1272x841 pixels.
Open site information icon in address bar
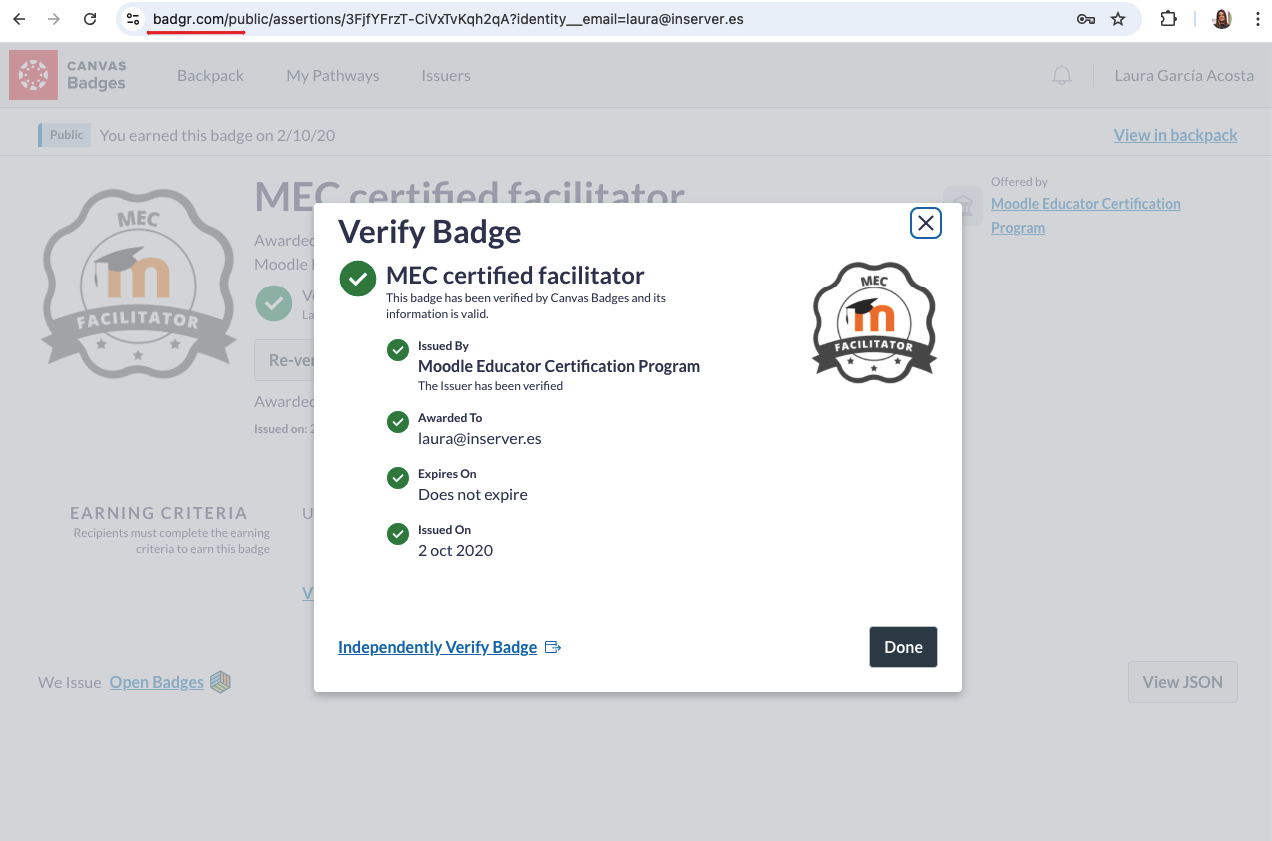click(x=133, y=19)
